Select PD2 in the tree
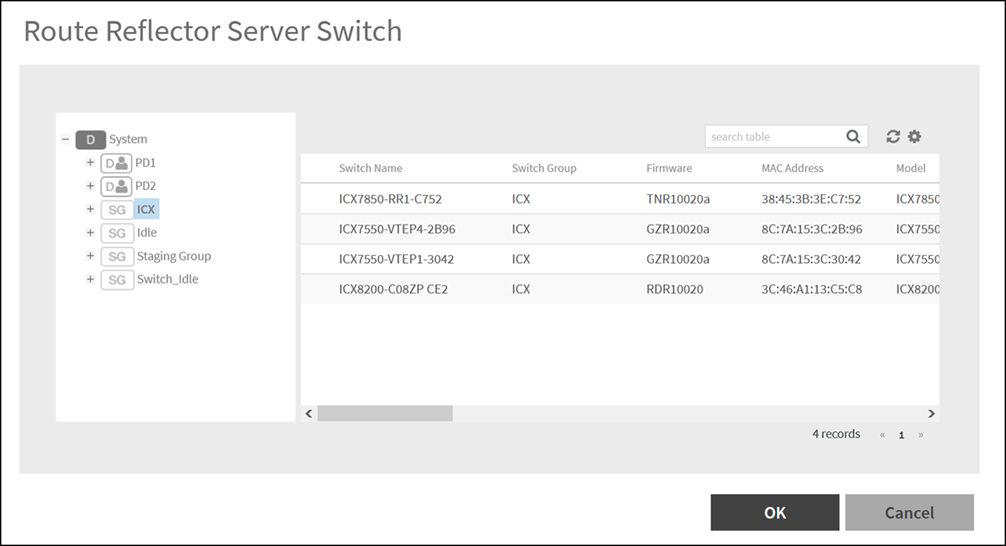This screenshot has width=1006, height=546. coord(146,186)
